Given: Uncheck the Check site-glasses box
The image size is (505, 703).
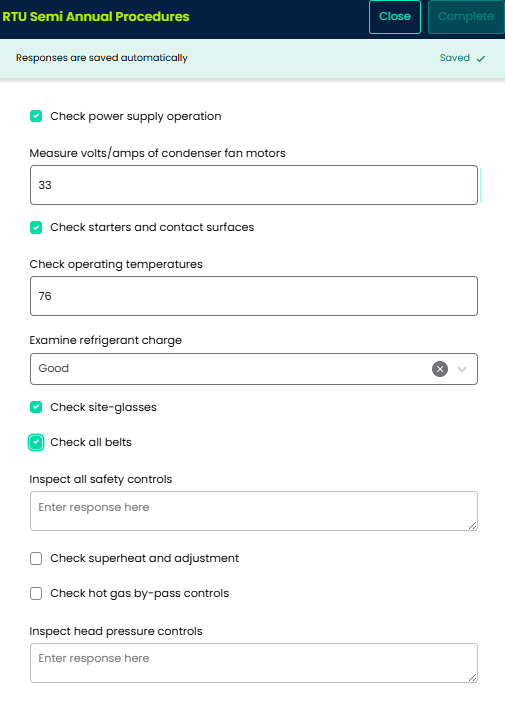Looking at the screenshot, I should (x=36, y=407).
